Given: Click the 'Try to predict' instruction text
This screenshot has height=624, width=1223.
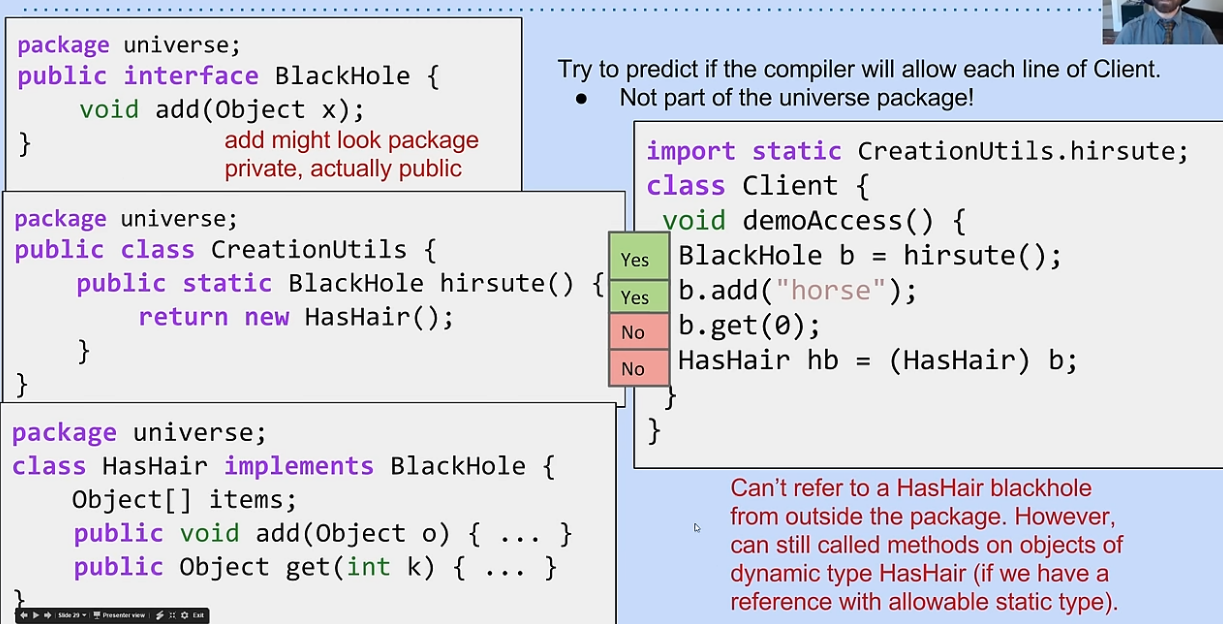Looking at the screenshot, I should 859,70.
